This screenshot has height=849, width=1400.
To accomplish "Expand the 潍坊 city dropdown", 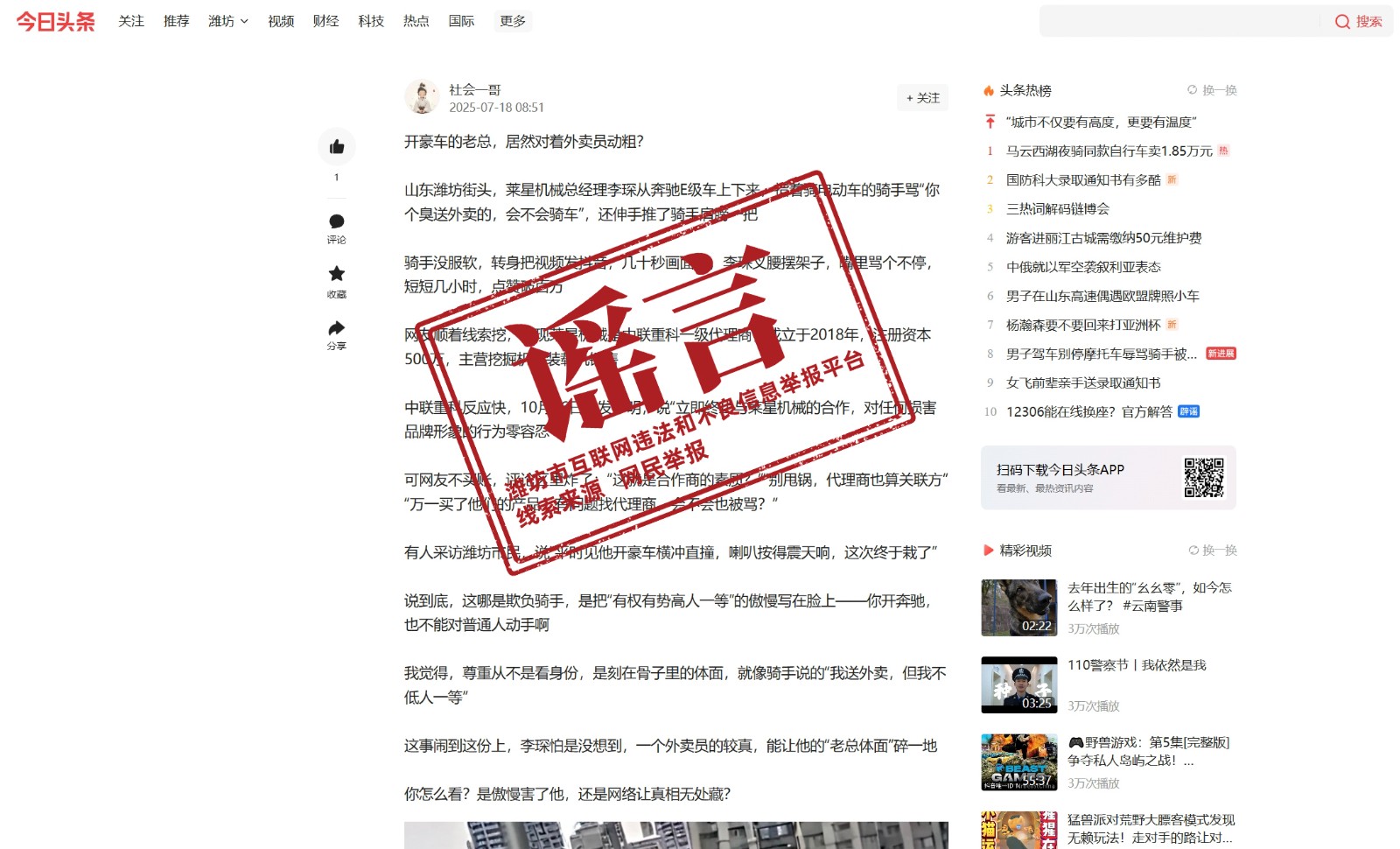I will tap(228, 21).
